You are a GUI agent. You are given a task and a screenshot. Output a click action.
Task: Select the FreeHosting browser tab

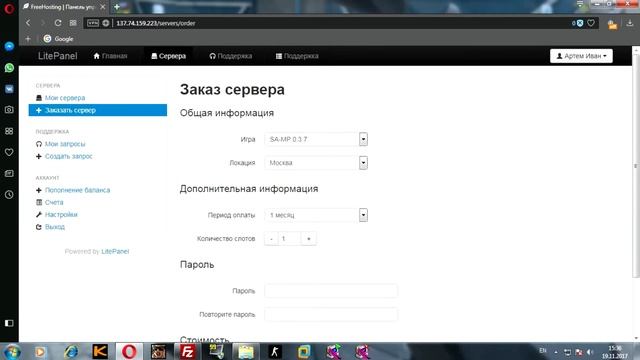[63, 7]
